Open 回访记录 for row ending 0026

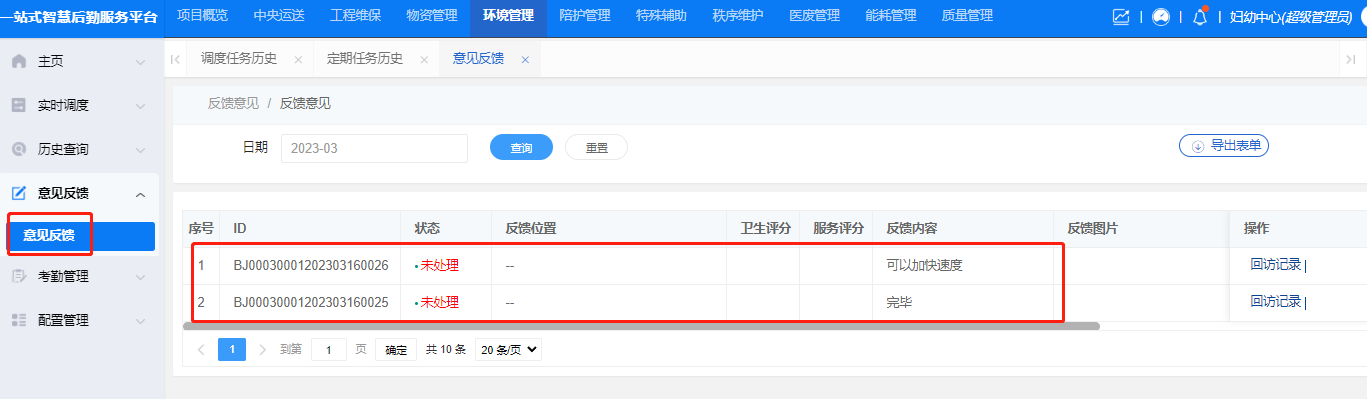[1275, 265]
